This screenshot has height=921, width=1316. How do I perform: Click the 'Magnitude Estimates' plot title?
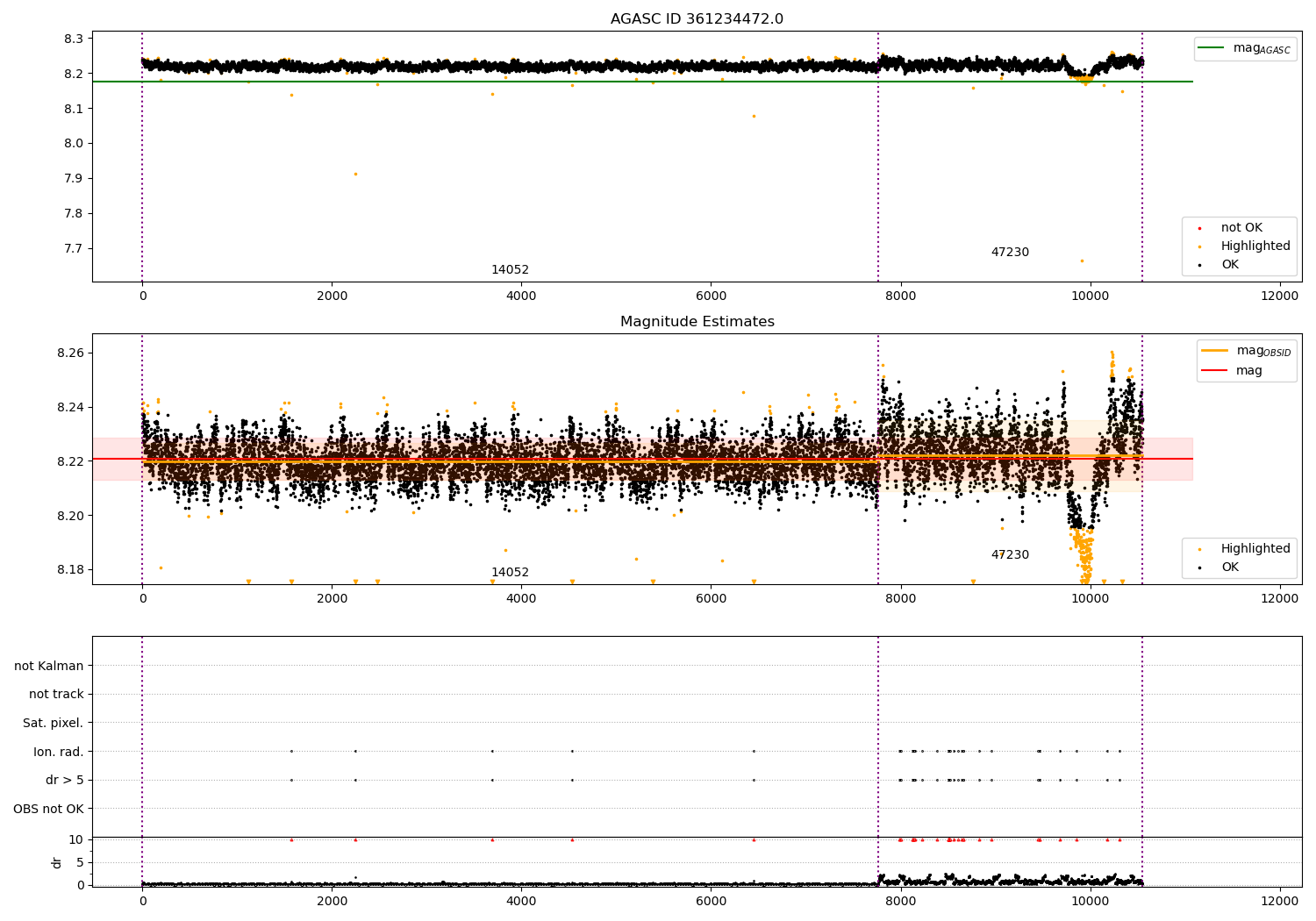pyautogui.click(x=697, y=322)
